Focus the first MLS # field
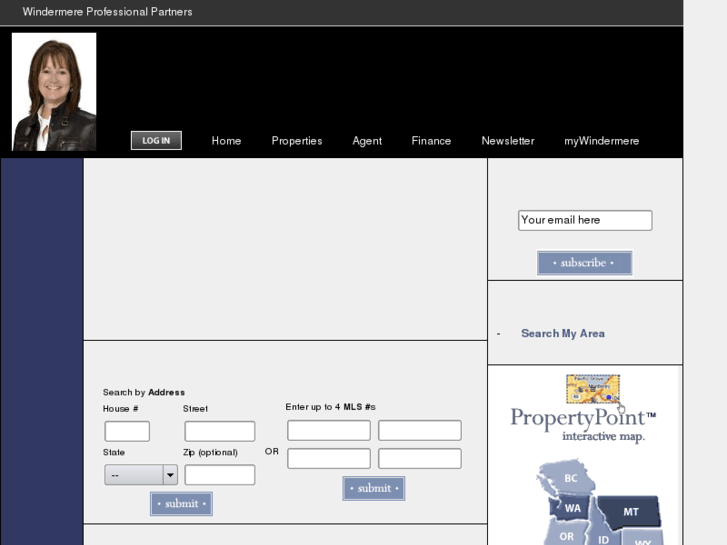This screenshot has height=545, width=727. [329, 430]
